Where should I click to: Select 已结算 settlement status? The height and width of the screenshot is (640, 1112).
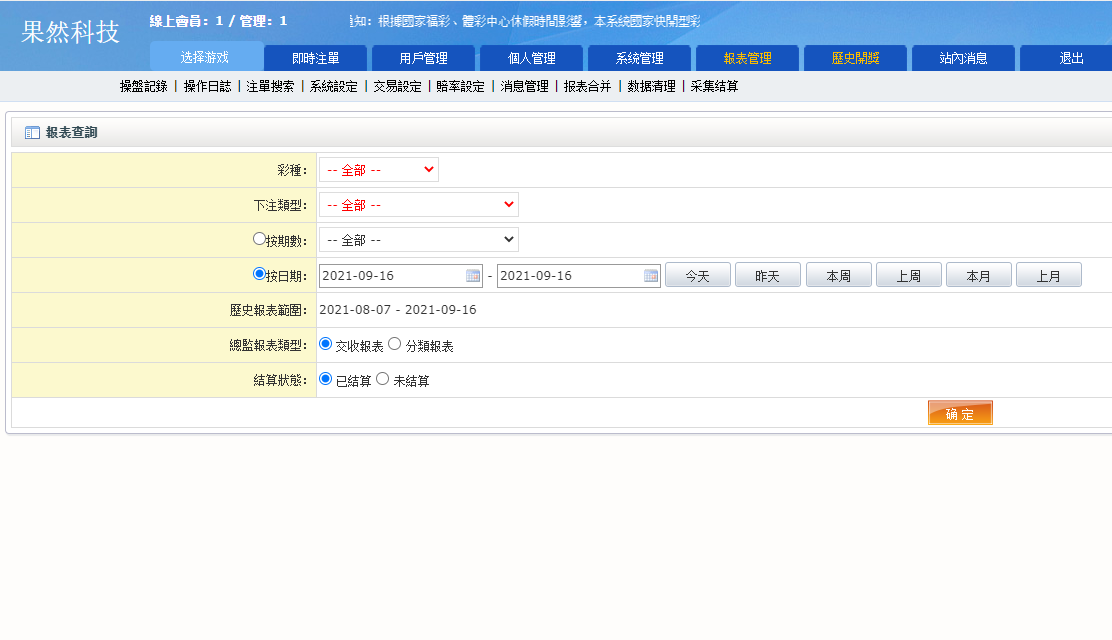(x=324, y=379)
